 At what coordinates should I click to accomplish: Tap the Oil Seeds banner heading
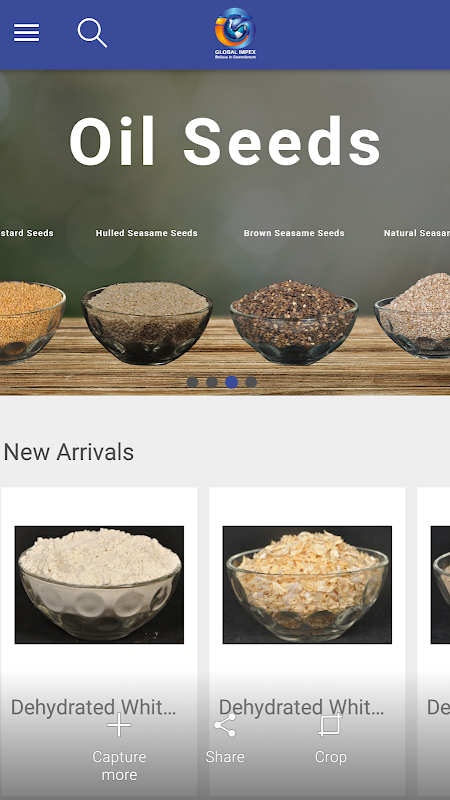coord(225,142)
